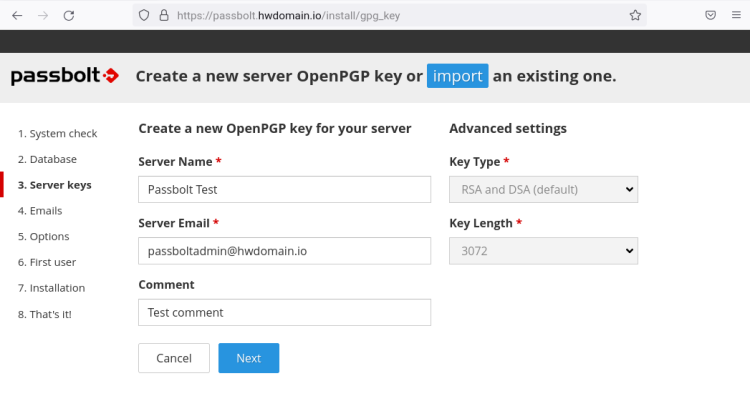Click the Comment text field
Screen dimensions: 750x396
click(285, 312)
